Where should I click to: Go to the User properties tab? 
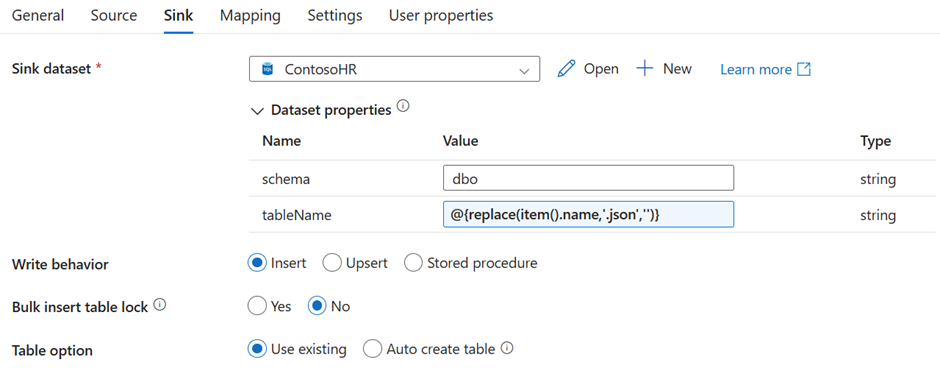pyautogui.click(x=441, y=16)
